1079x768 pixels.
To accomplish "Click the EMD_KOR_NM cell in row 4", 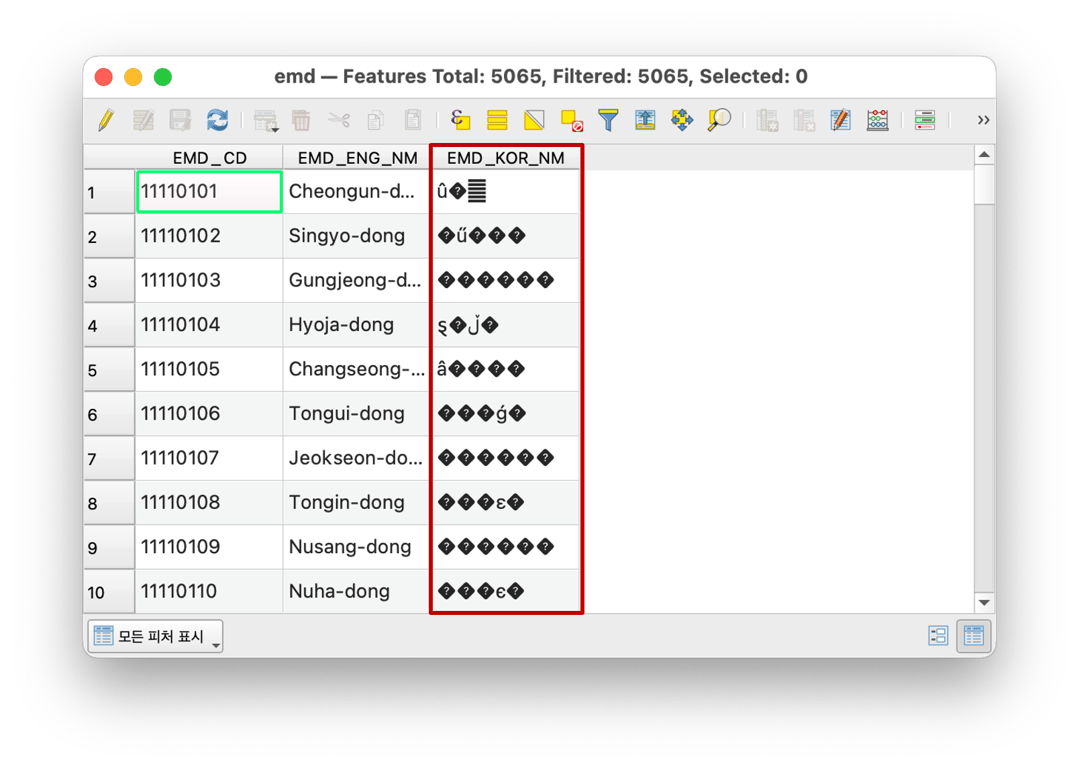I will coord(506,325).
